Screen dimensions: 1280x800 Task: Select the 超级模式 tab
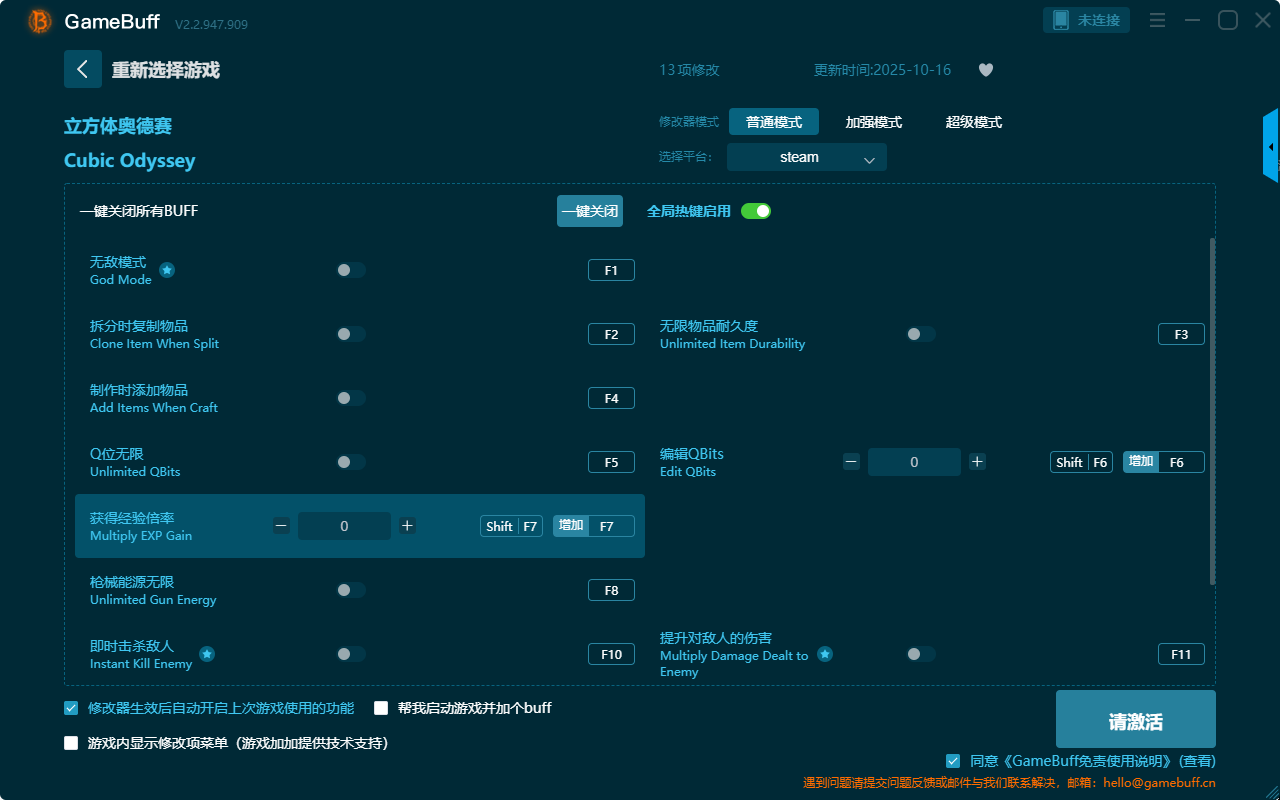[x=973, y=122]
